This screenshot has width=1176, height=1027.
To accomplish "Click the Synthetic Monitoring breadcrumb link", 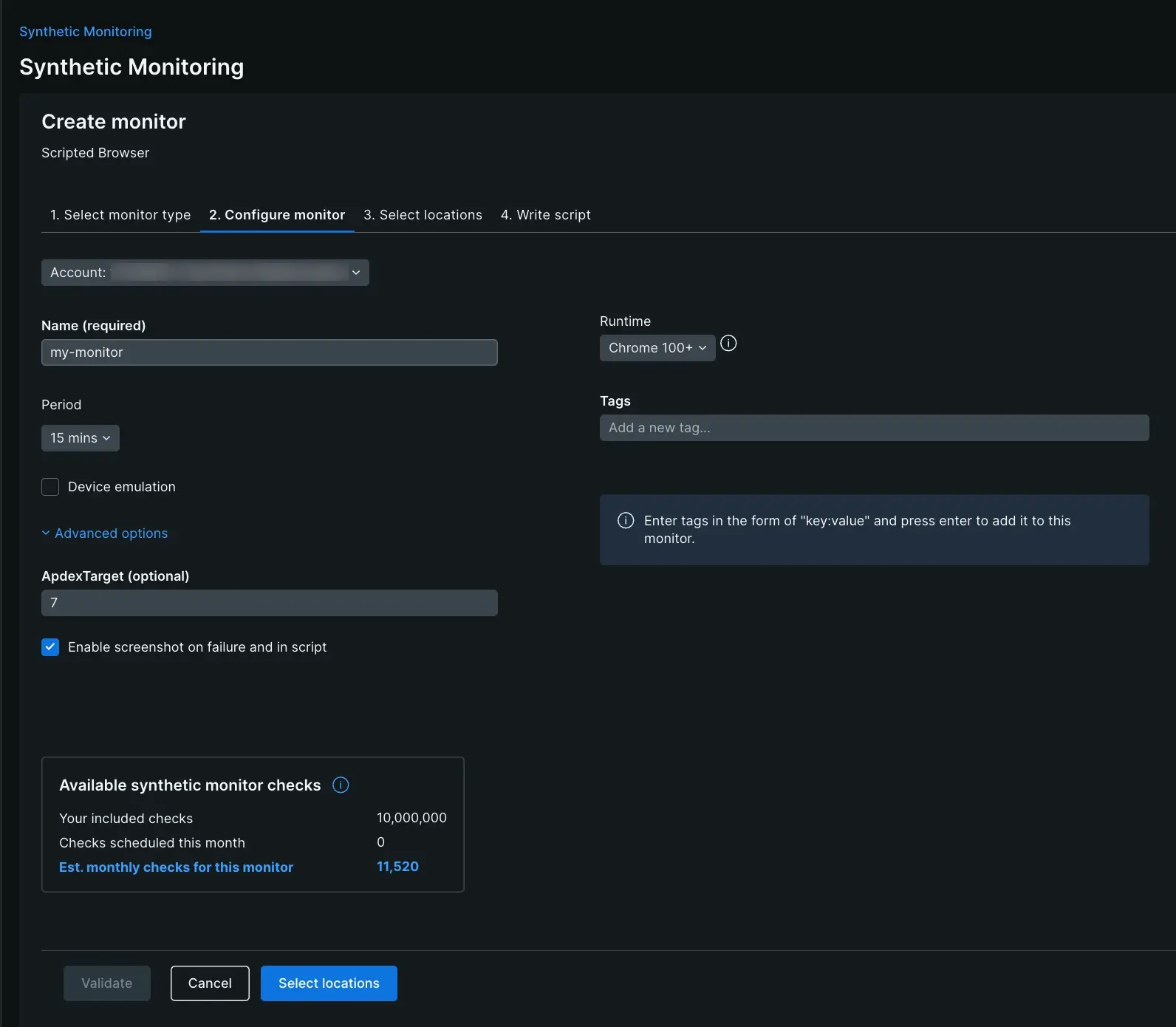I will click(x=86, y=32).
